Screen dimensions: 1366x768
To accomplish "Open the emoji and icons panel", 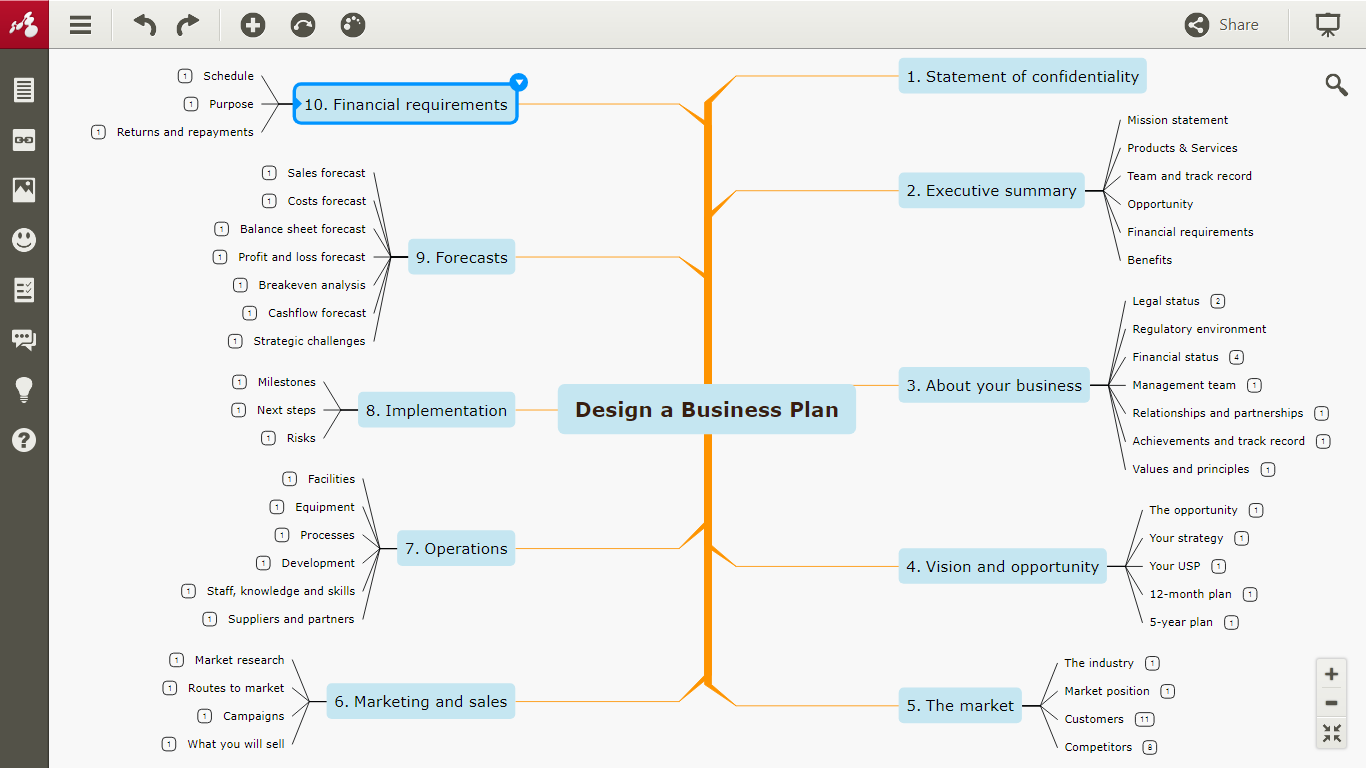I will [x=24, y=239].
